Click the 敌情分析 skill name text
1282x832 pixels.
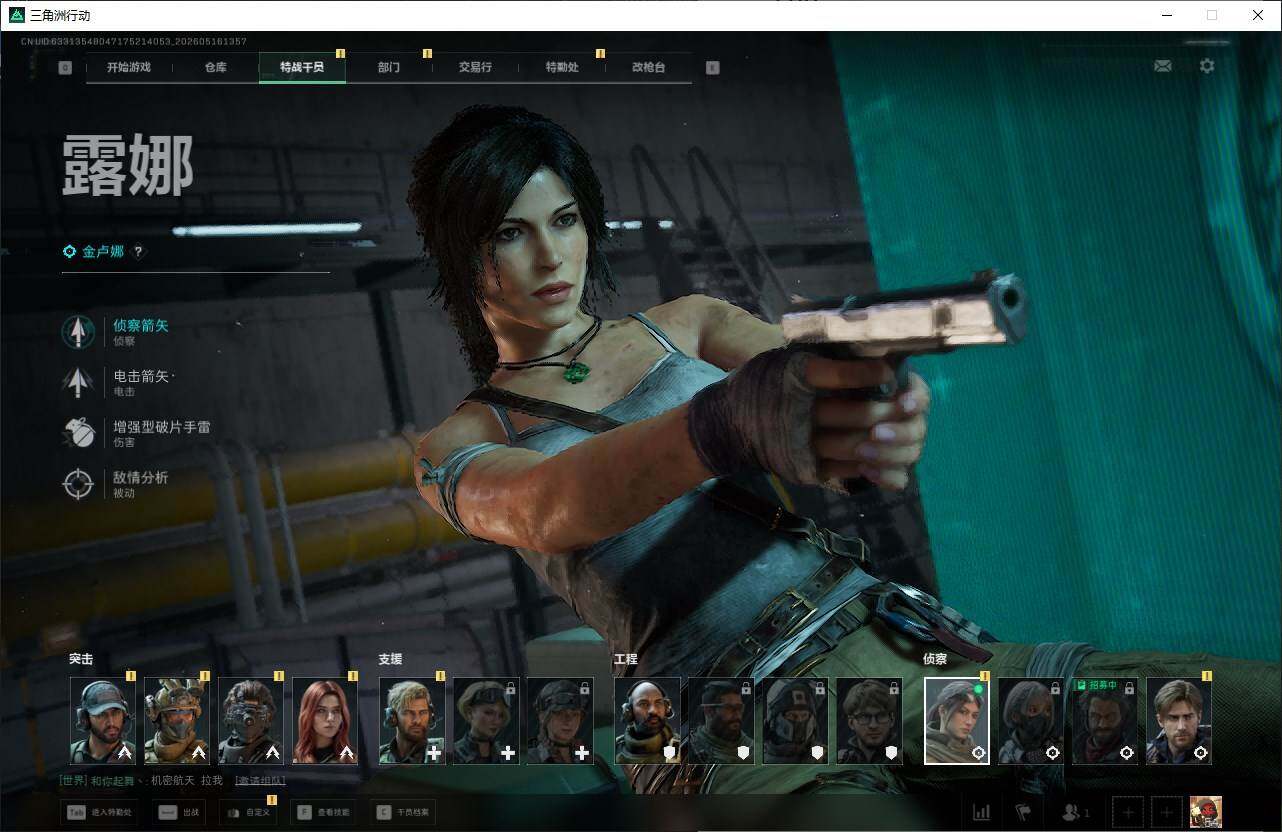point(140,478)
